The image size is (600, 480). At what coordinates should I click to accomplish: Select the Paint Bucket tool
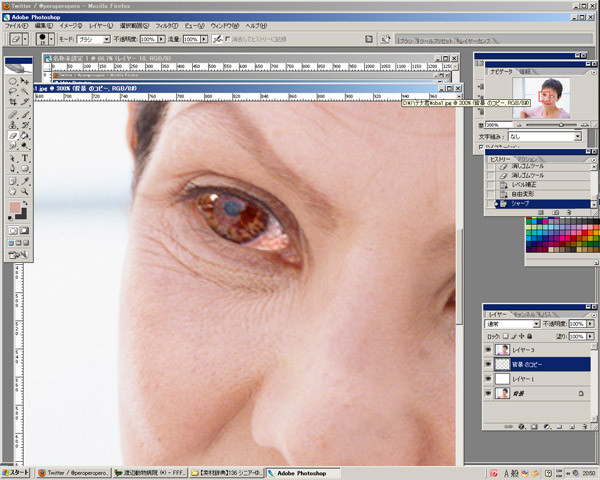click(24, 135)
